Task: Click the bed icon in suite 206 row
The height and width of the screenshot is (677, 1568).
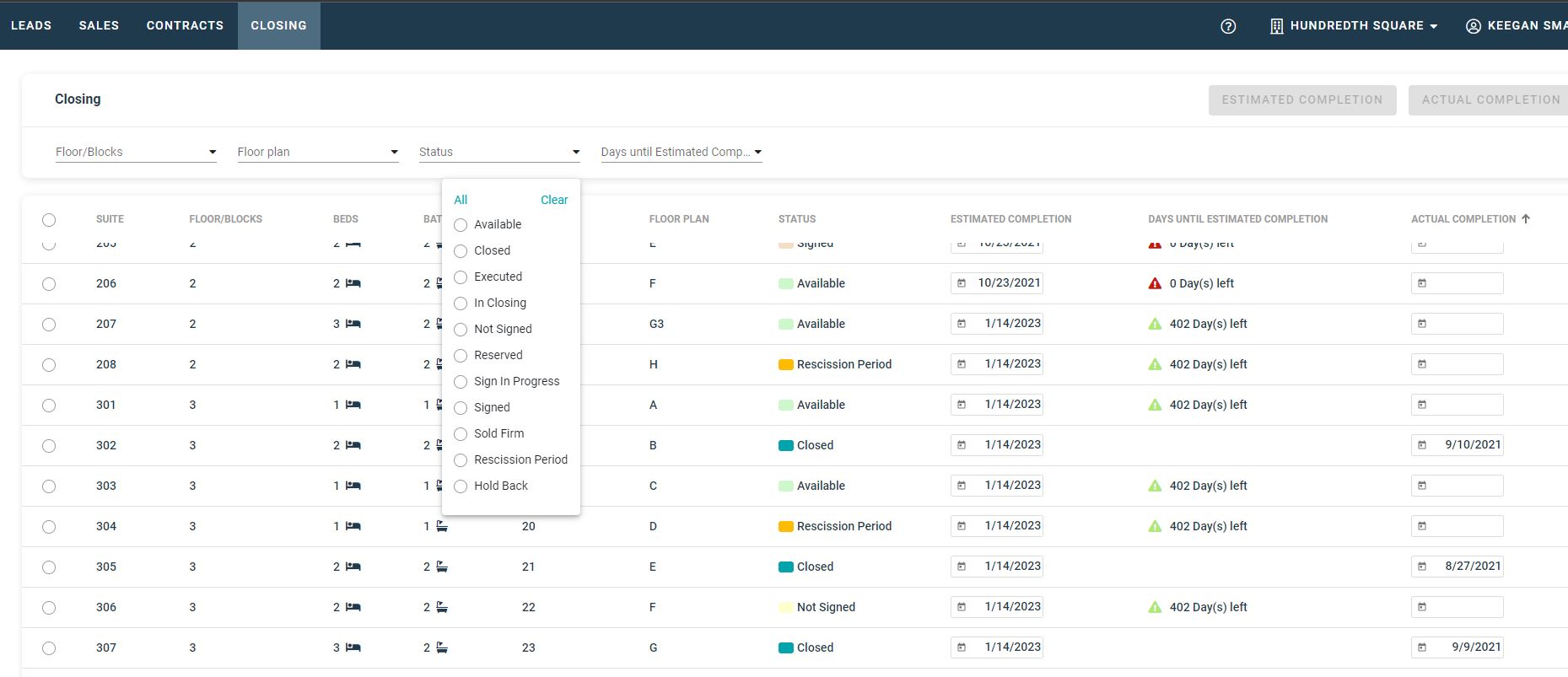Action: (x=353, y=283)
